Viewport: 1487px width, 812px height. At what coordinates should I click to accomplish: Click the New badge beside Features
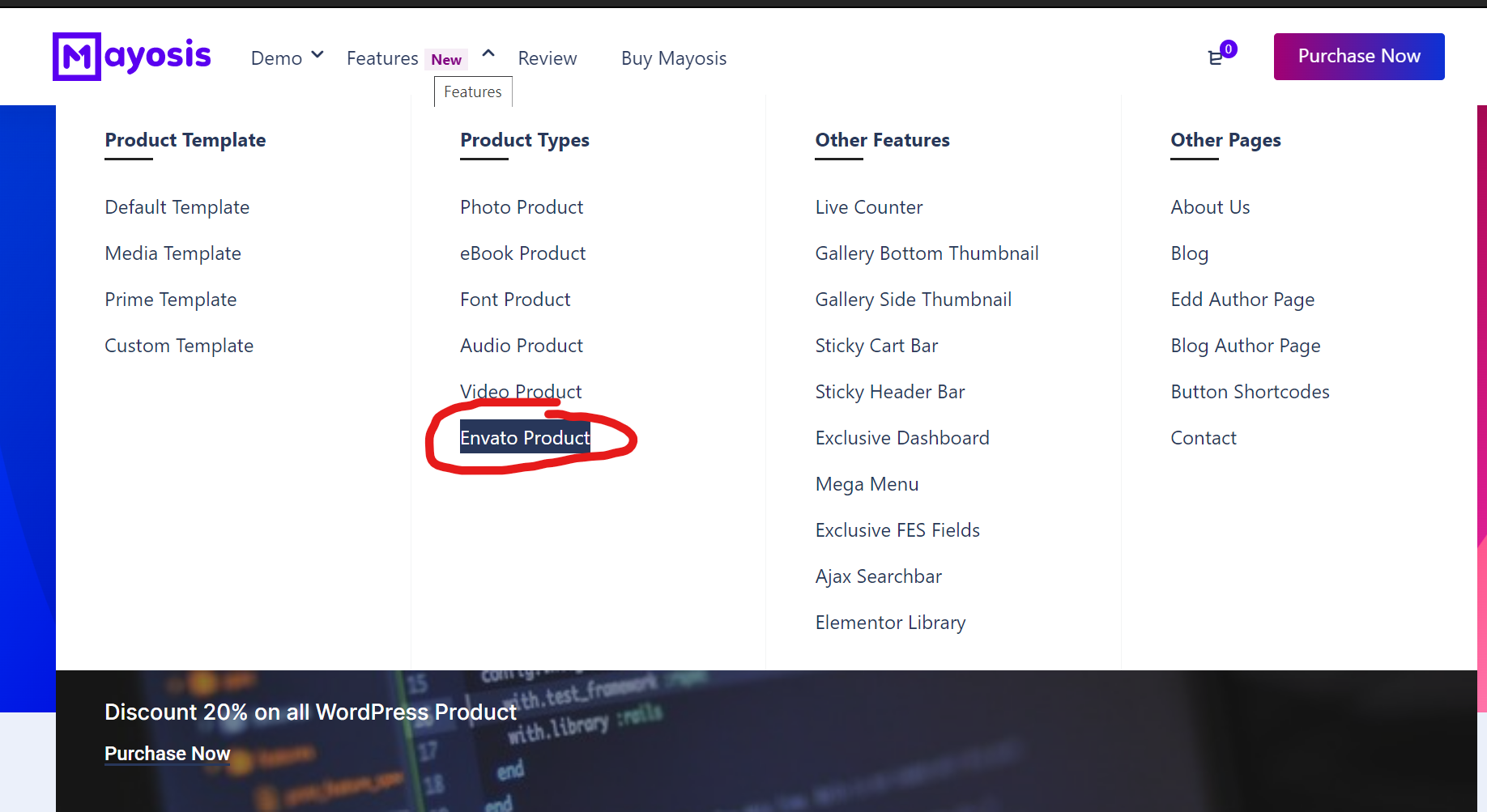(446, 59)
